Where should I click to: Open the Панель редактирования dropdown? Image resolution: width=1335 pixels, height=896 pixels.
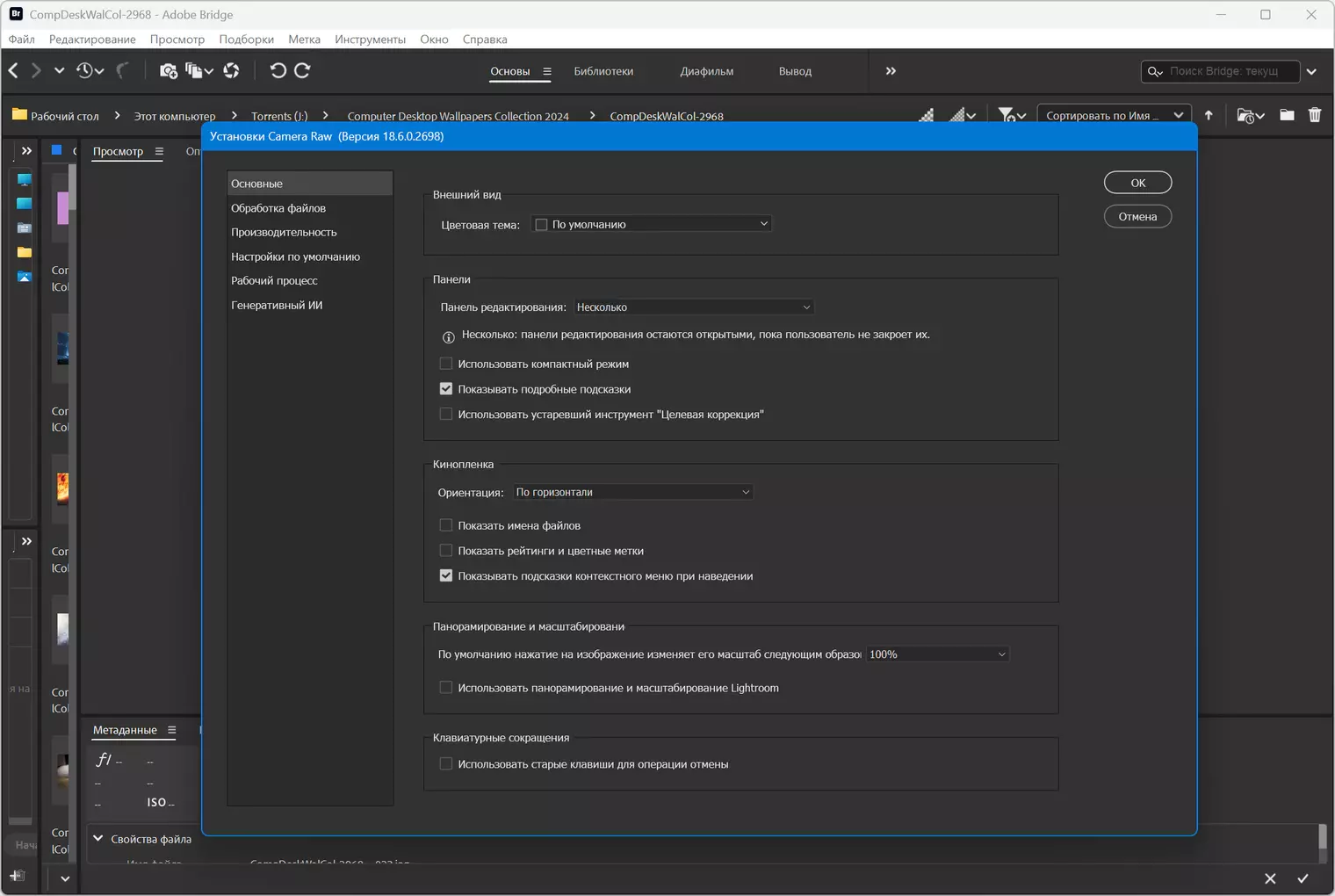click(694, 307)
